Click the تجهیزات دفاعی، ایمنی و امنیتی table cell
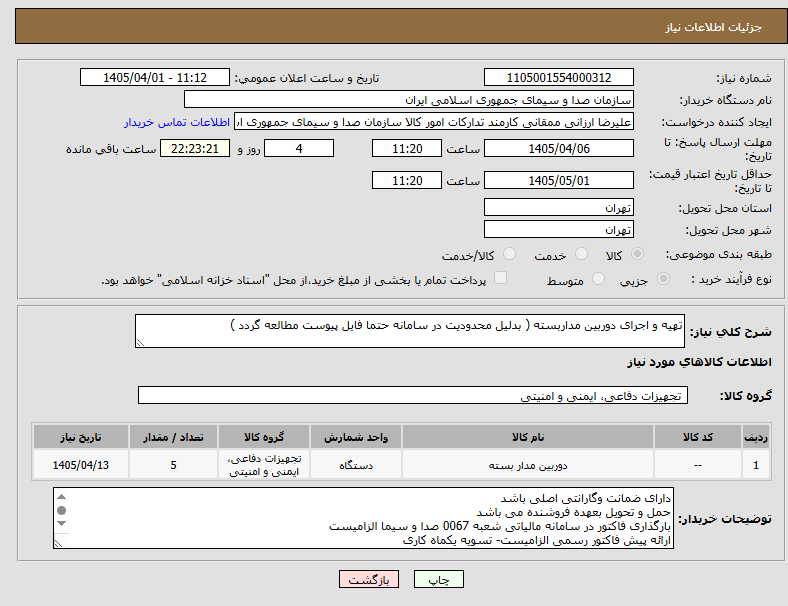Image resolution: width=788 pixels, height=606 pixels. [x=264, y=465]
